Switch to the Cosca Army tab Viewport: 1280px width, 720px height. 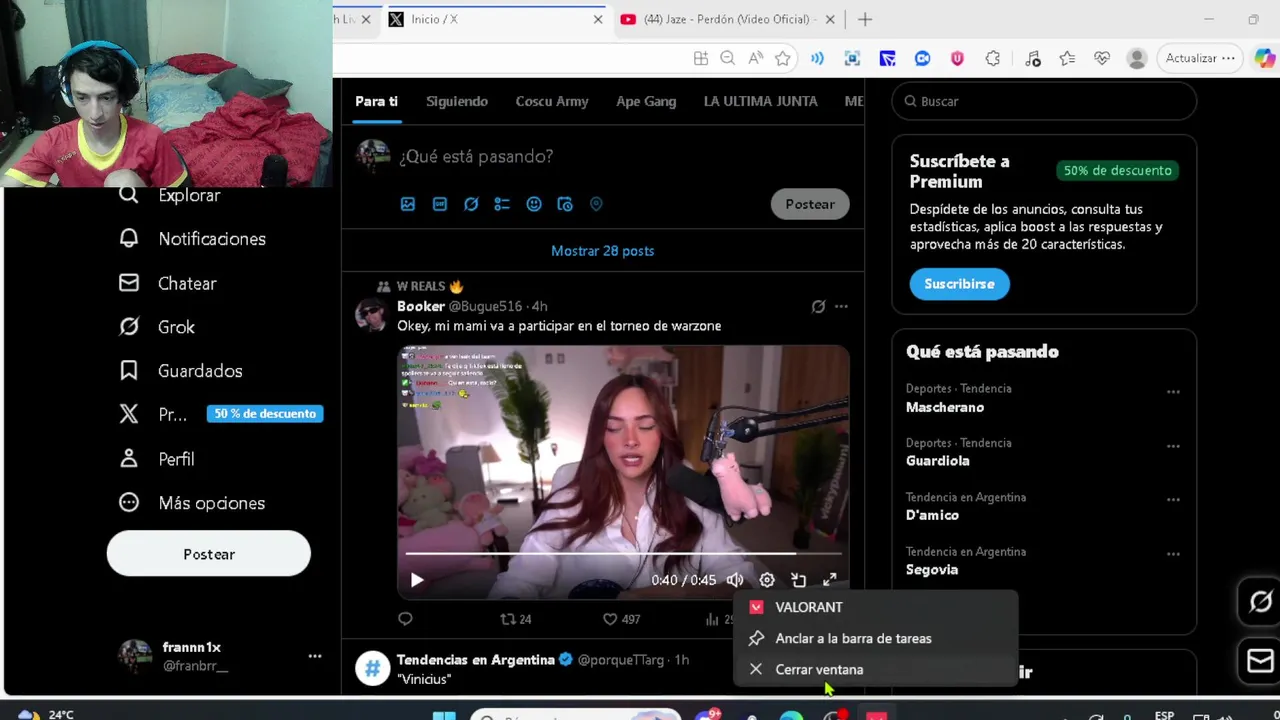tap(552, 101)
